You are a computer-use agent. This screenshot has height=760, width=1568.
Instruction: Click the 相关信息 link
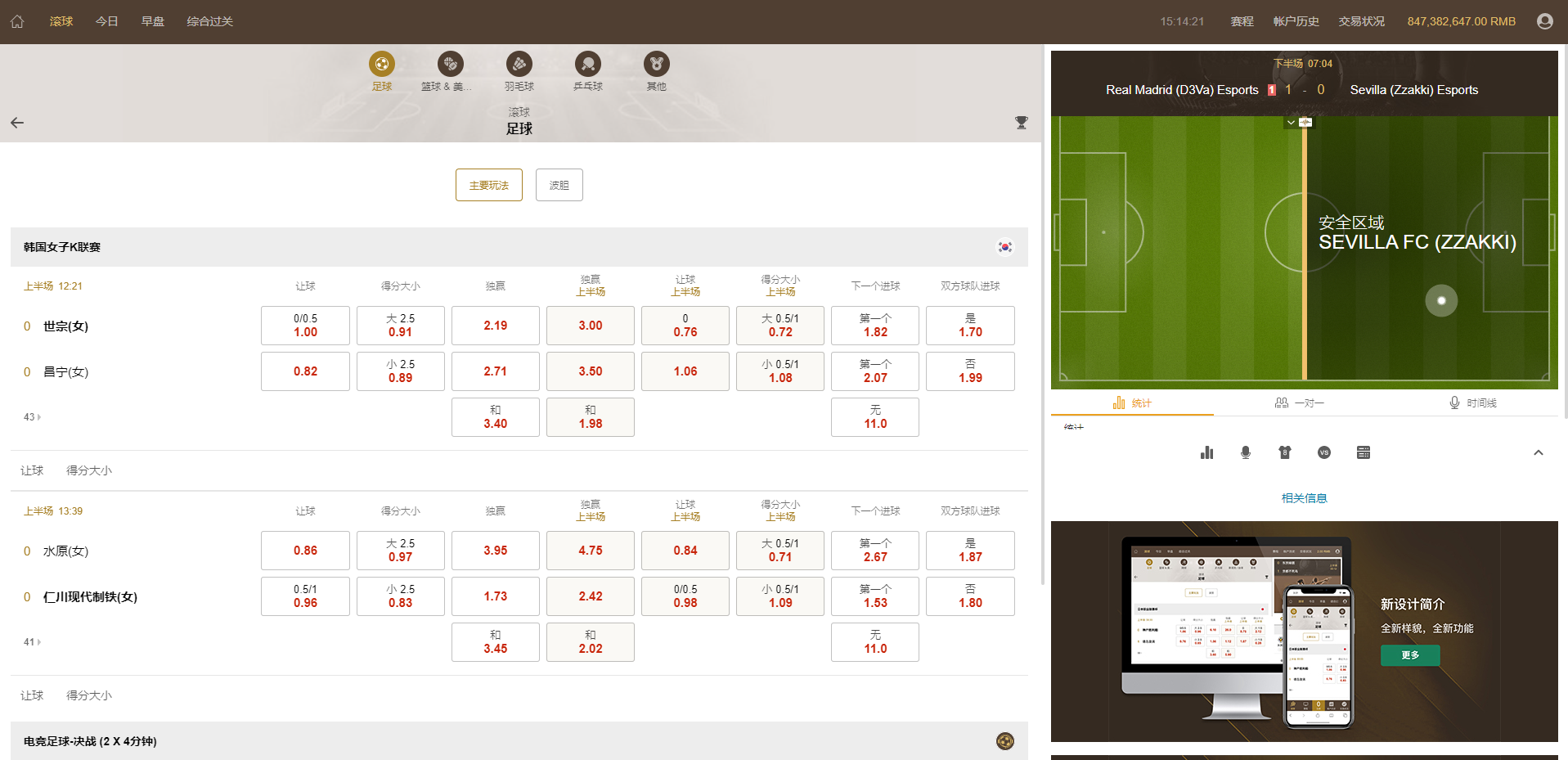pos(1305,498)
